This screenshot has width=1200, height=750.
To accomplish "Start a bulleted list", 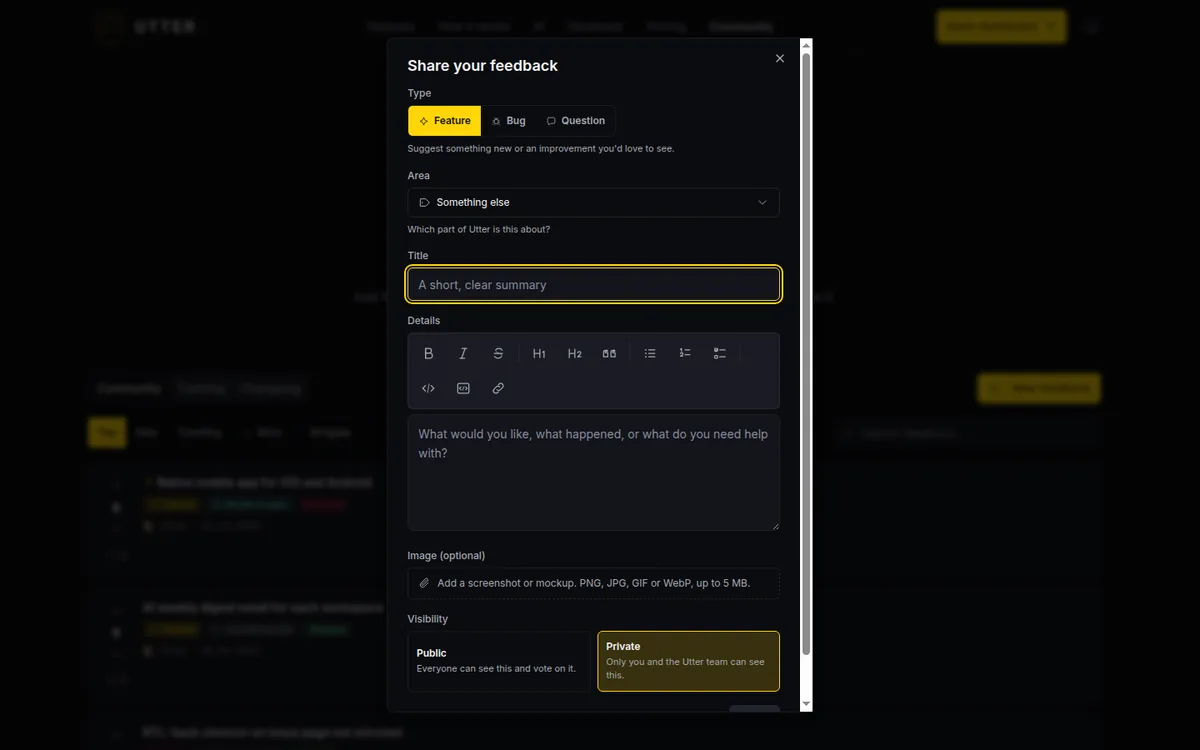I will pos(650,353).
